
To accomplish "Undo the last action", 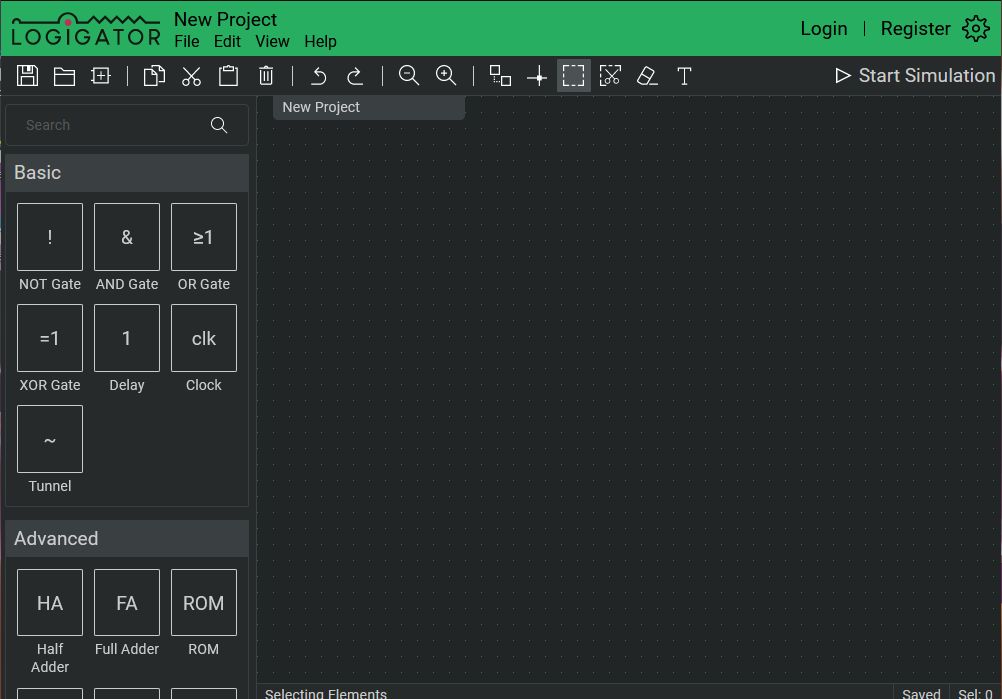I will (x=318, y=75).
